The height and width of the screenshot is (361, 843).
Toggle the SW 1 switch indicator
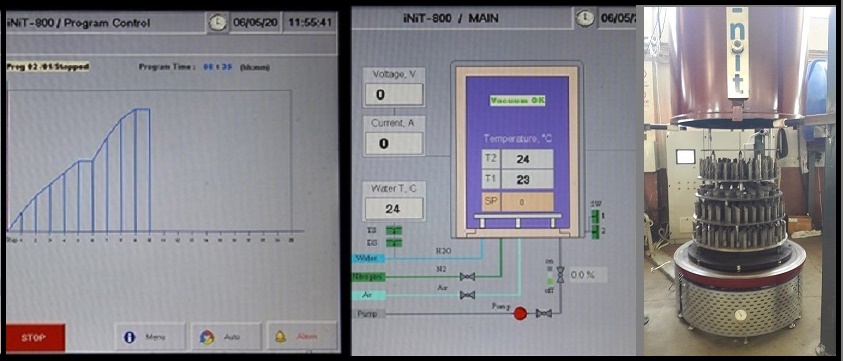tap(595, 216)
